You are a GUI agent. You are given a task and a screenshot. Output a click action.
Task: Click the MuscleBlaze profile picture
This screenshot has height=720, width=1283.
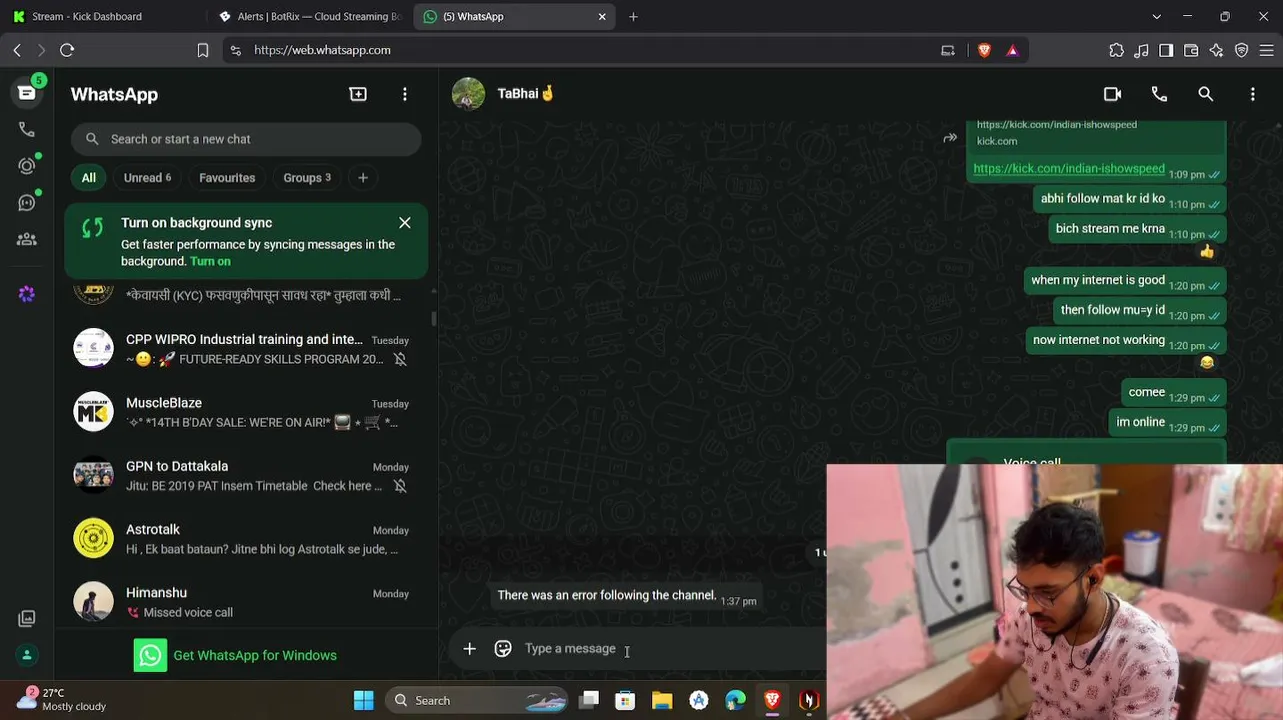coord(94,412)
